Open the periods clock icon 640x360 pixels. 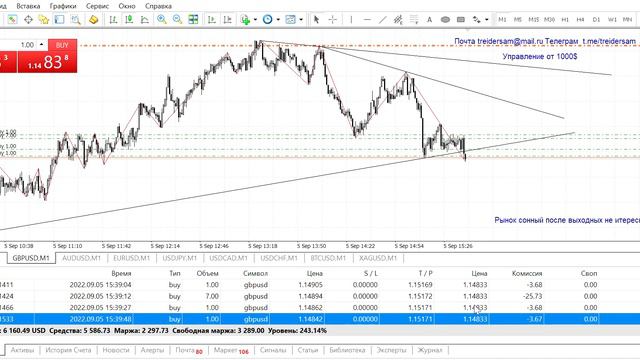(267, 19)
